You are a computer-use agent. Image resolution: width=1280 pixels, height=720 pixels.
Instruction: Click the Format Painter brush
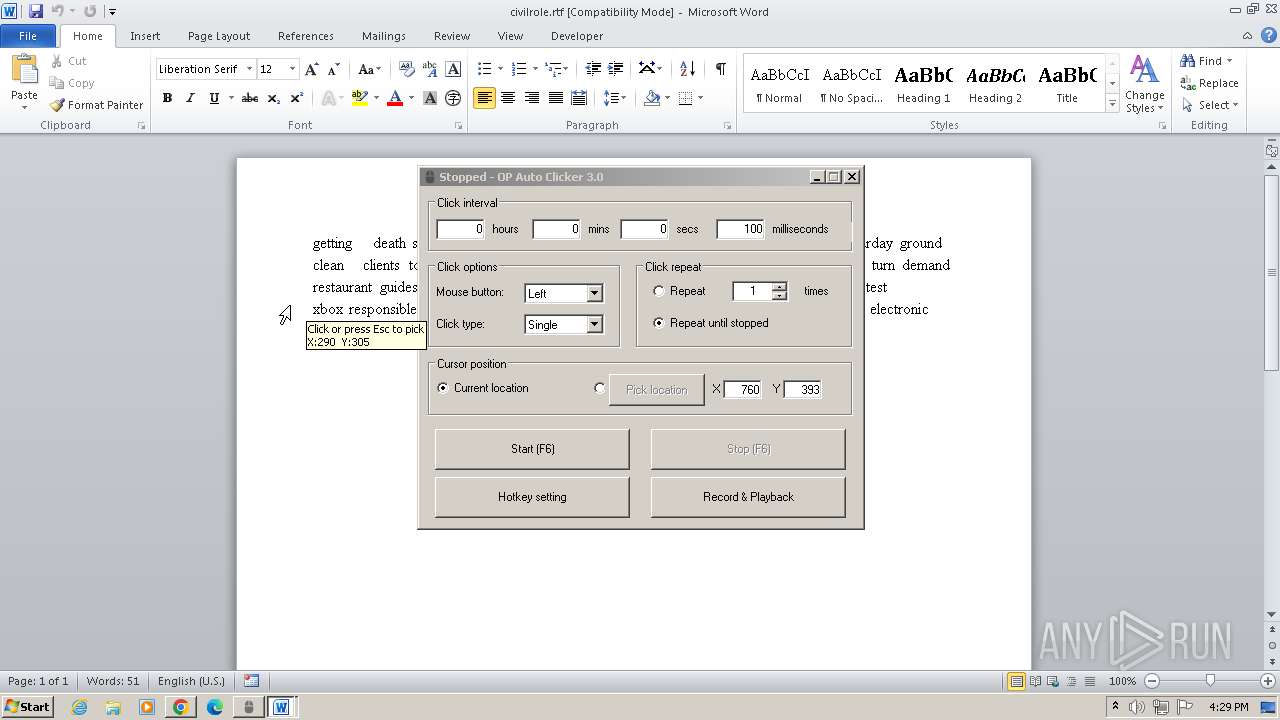pos(96,105)
